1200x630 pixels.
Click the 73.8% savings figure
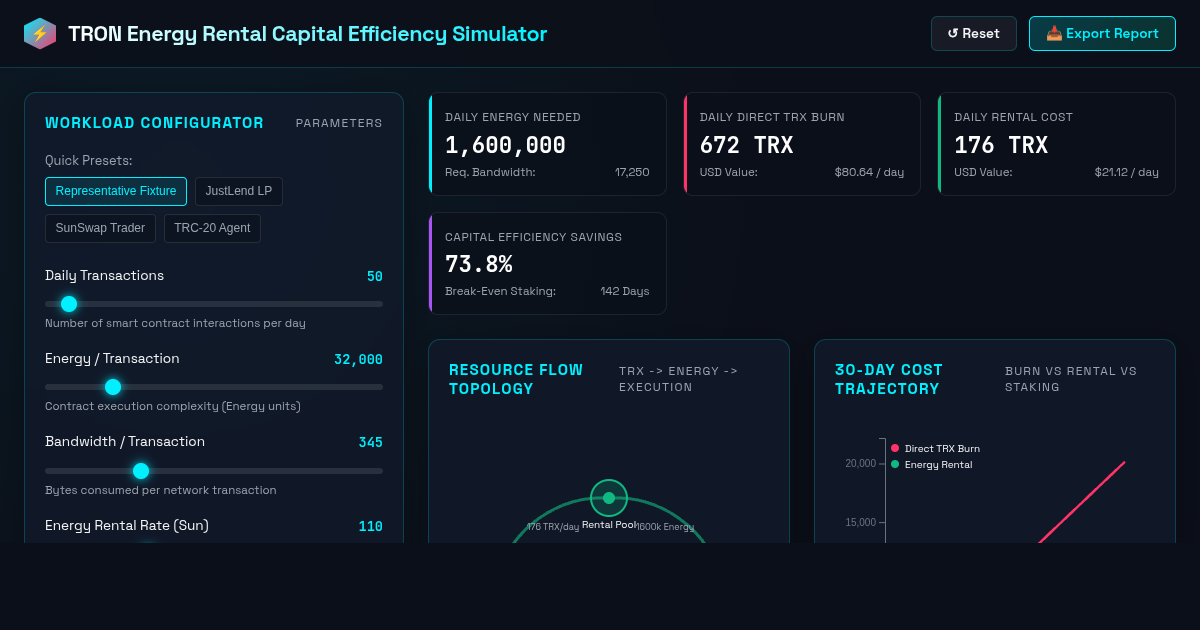click(x=479, y=265)
